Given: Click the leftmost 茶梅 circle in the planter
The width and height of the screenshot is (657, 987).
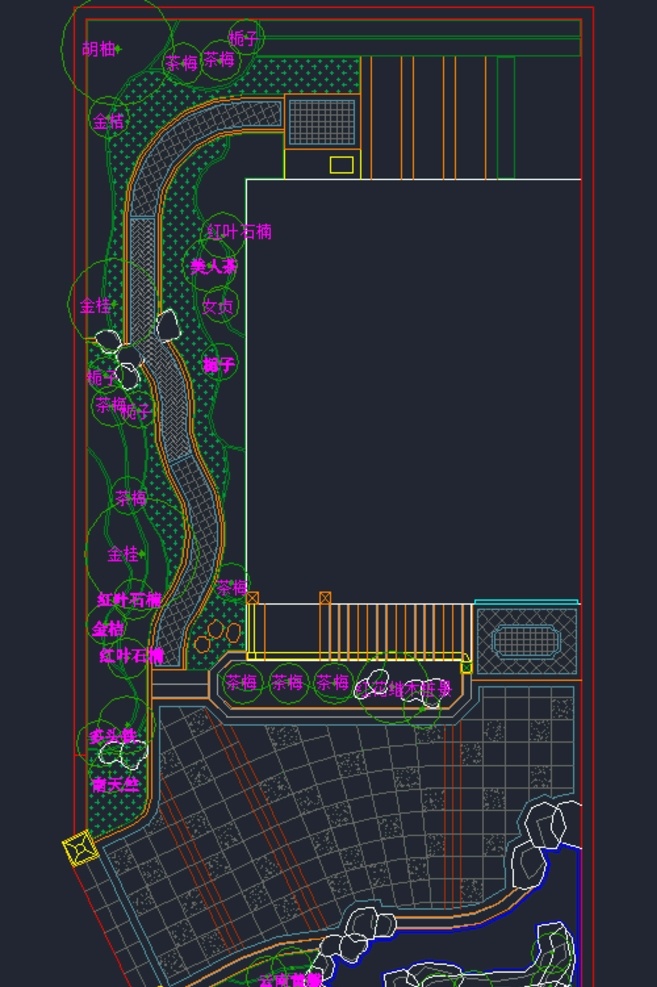Looking at the screenshot, I should [242, 682].
